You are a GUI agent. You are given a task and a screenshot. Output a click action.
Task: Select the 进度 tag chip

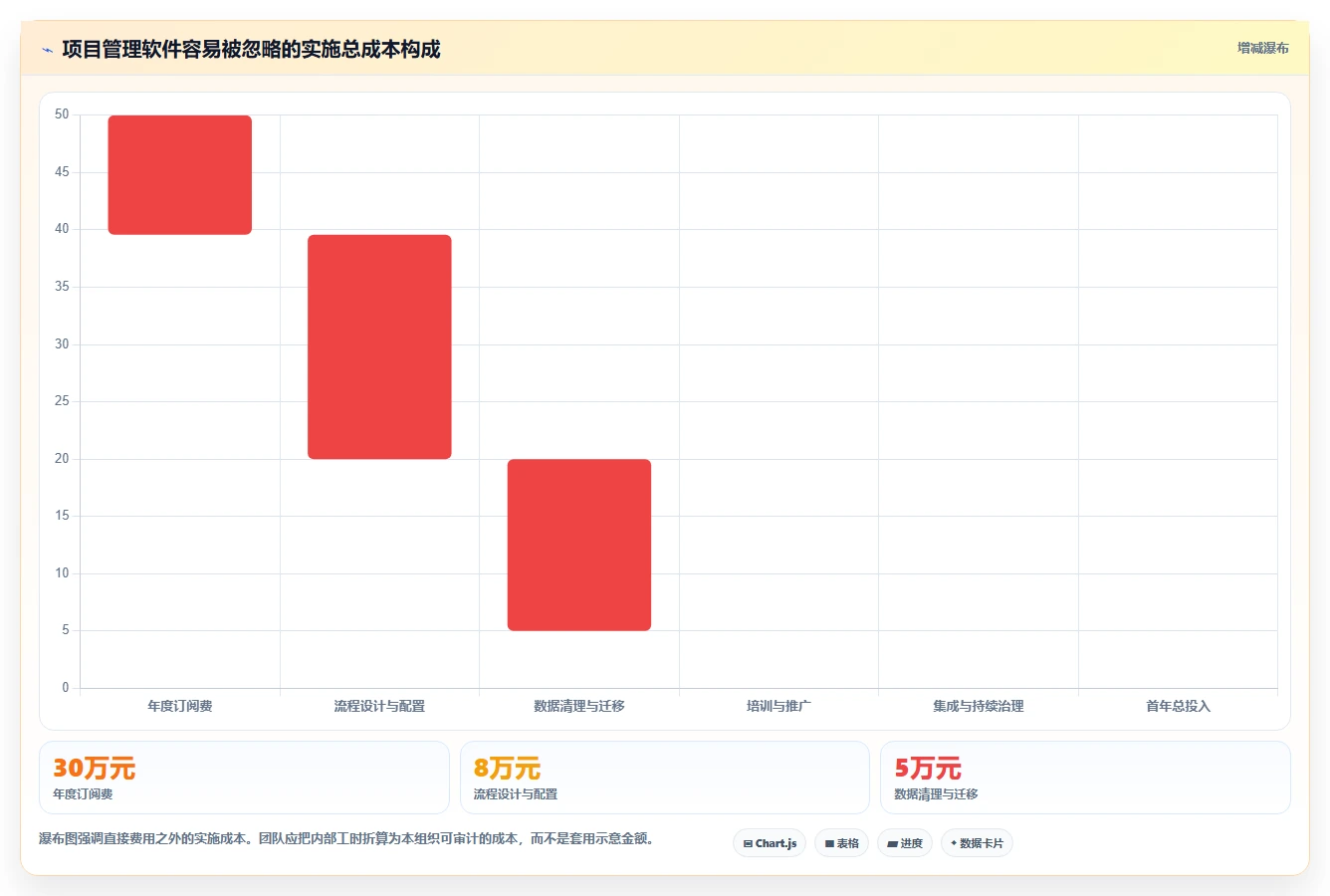coord(904,843)
